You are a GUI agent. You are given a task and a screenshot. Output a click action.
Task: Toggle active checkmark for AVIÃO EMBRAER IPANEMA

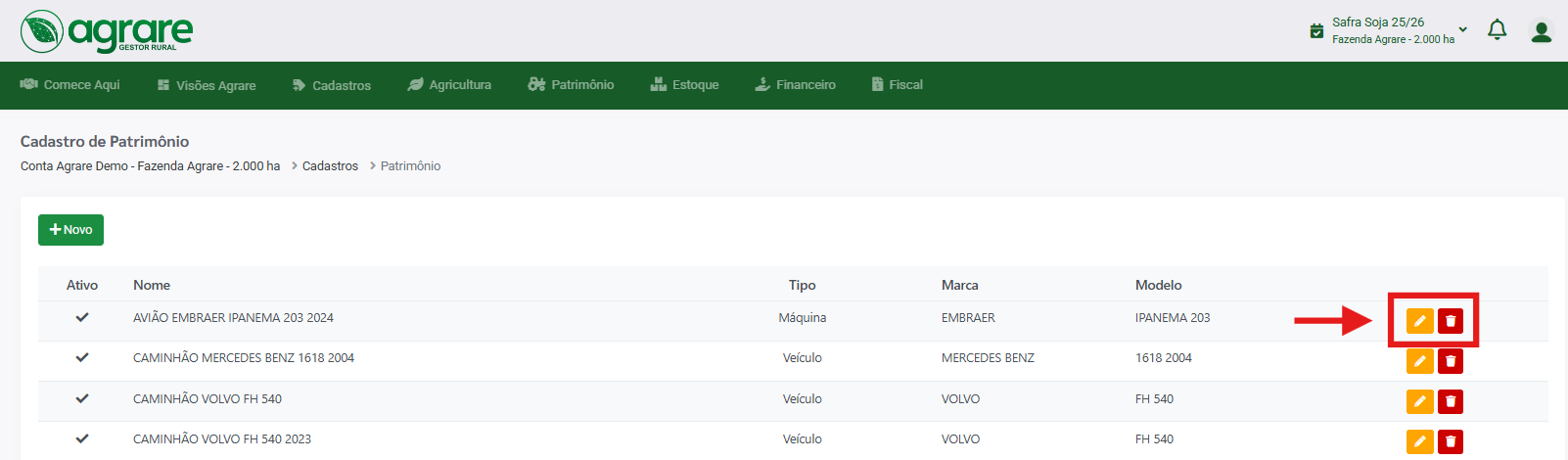coord(82,317)
